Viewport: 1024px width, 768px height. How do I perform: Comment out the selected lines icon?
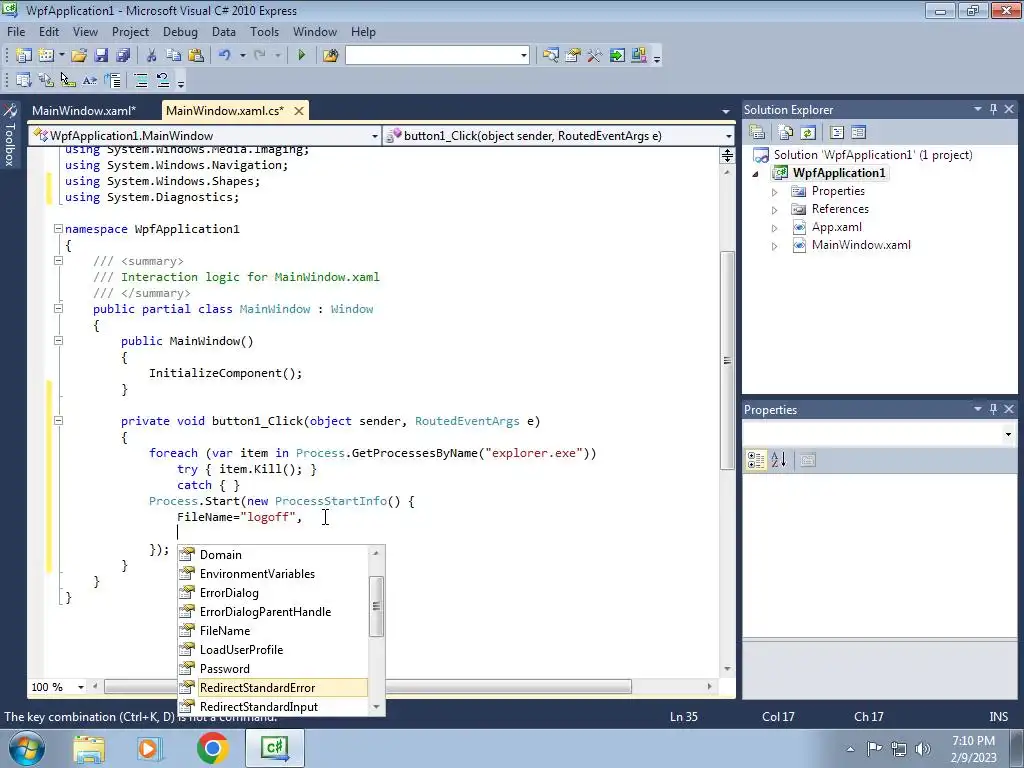pyautogui.click(x=140, y=80)
